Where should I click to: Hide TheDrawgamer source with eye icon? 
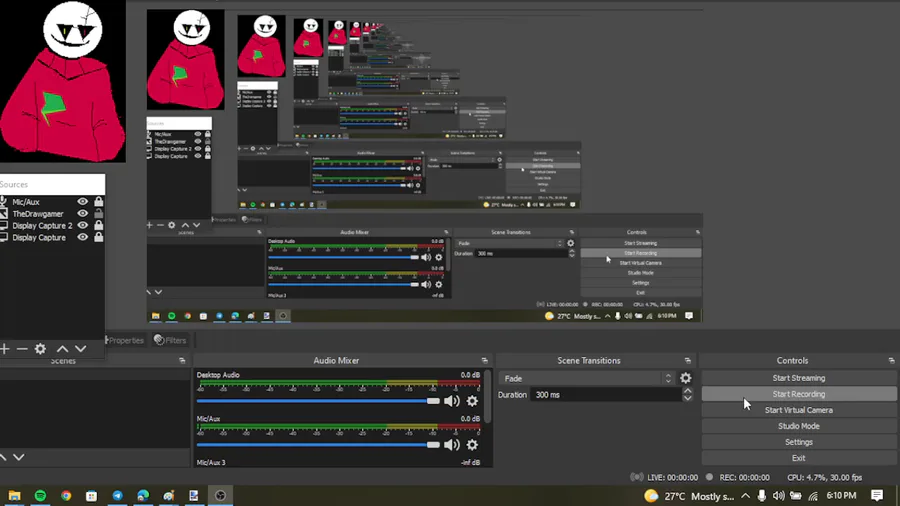[83, 213]
